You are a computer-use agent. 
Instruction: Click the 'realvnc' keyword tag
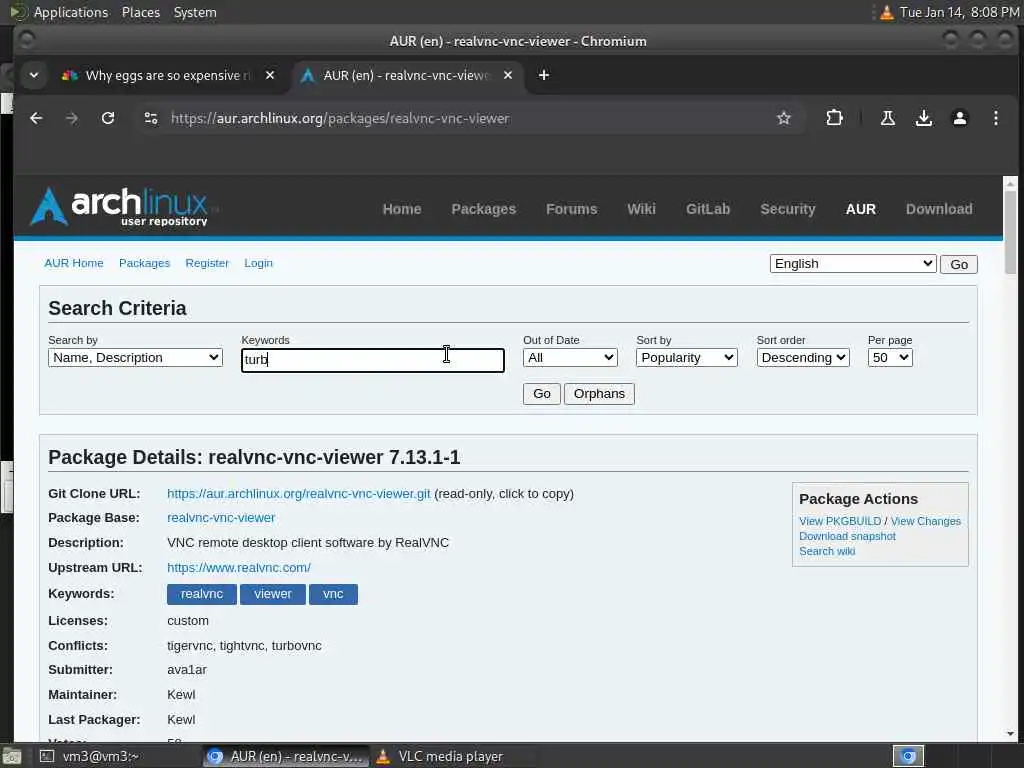point(202,594)
